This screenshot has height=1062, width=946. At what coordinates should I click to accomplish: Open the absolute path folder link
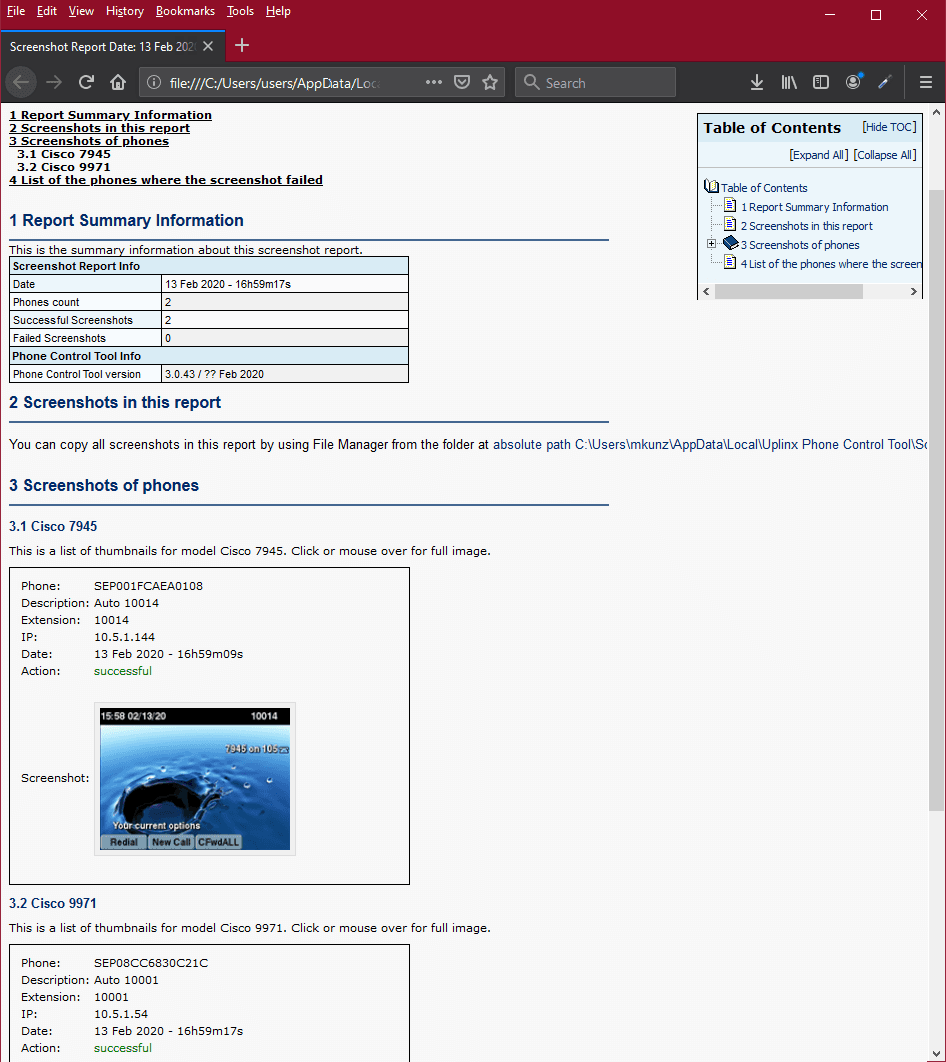[x=710, y=445]
